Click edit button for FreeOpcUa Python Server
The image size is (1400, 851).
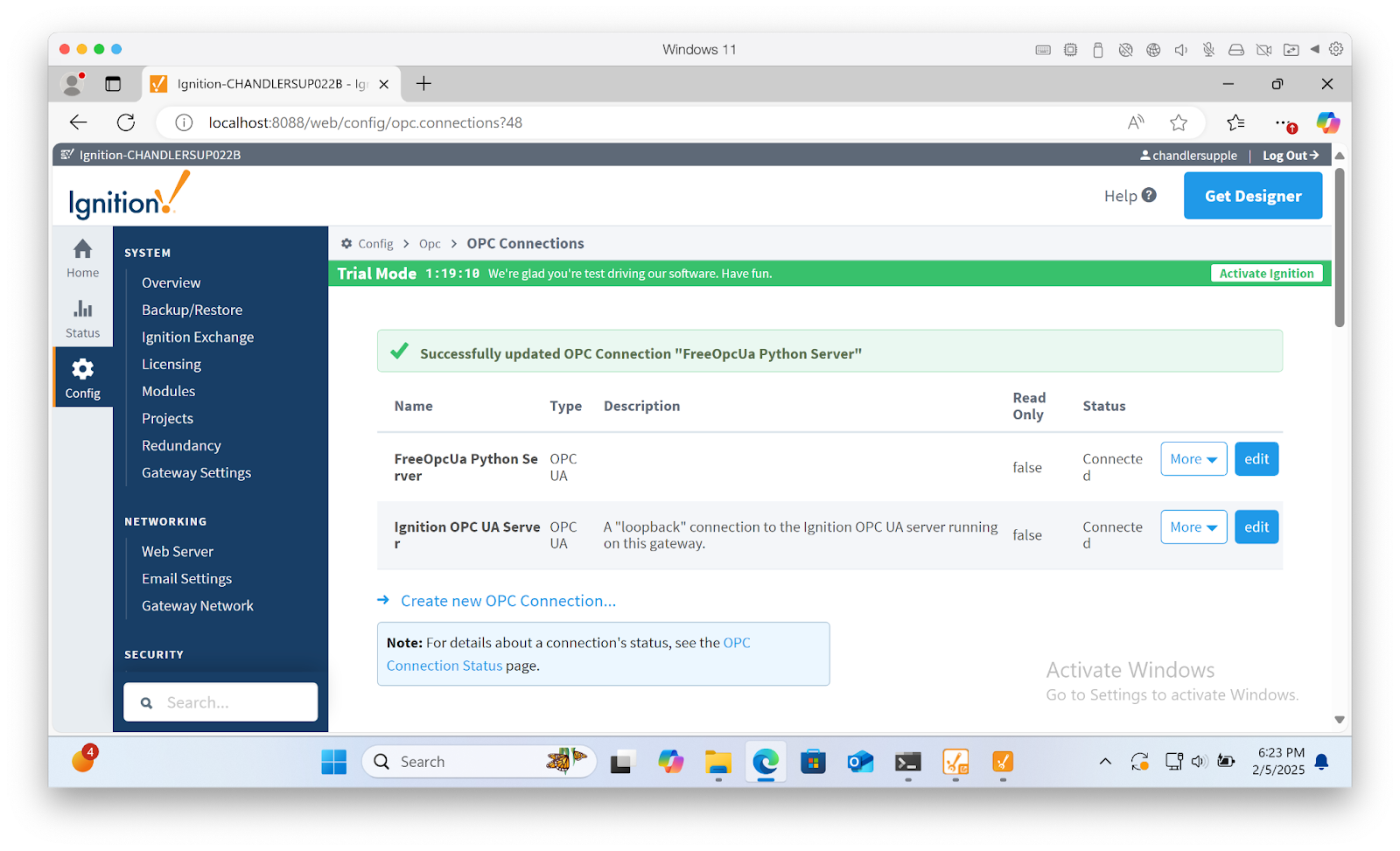[1256, 459]
